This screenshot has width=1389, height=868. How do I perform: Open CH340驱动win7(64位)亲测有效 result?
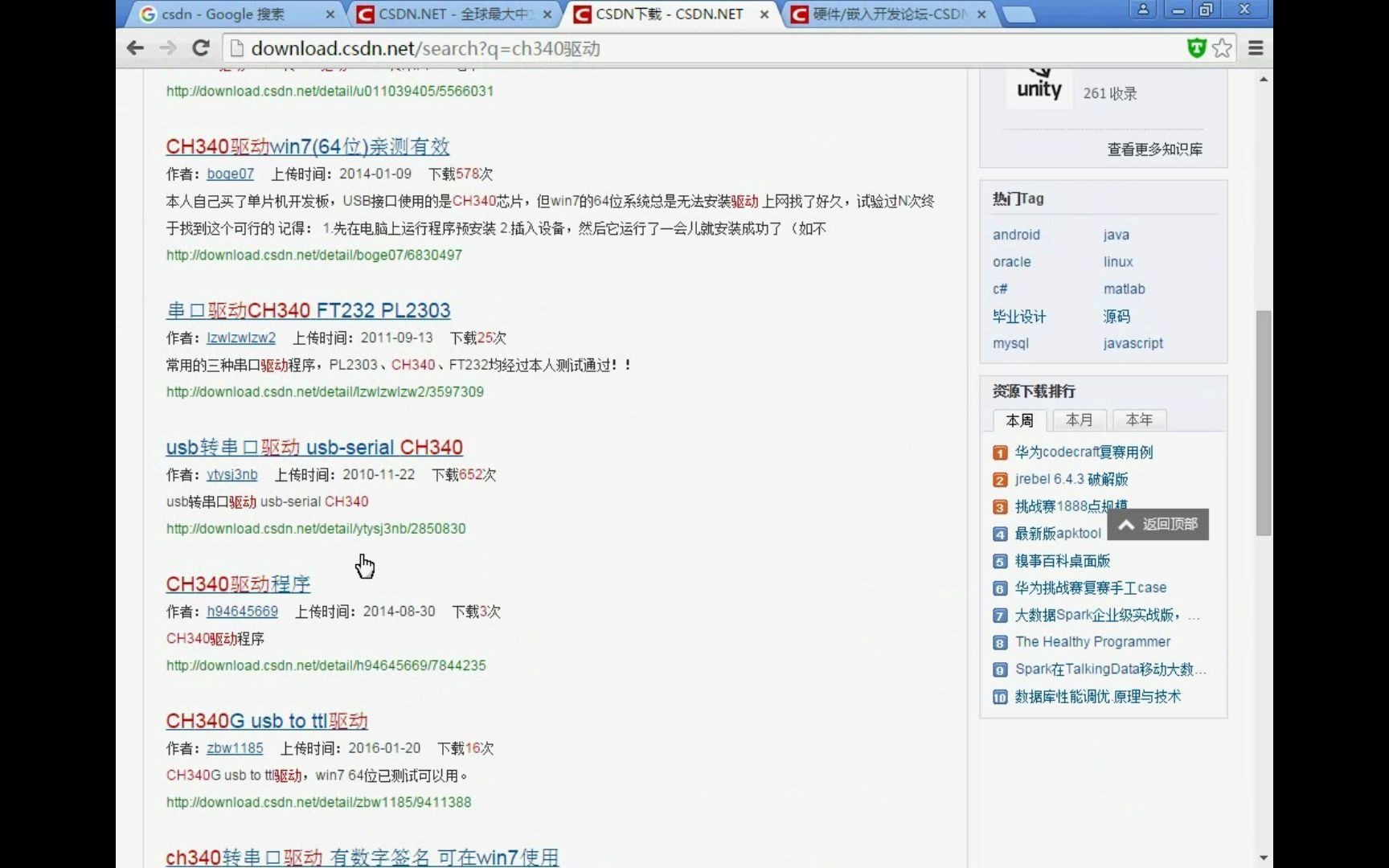[x=308, y=147]
